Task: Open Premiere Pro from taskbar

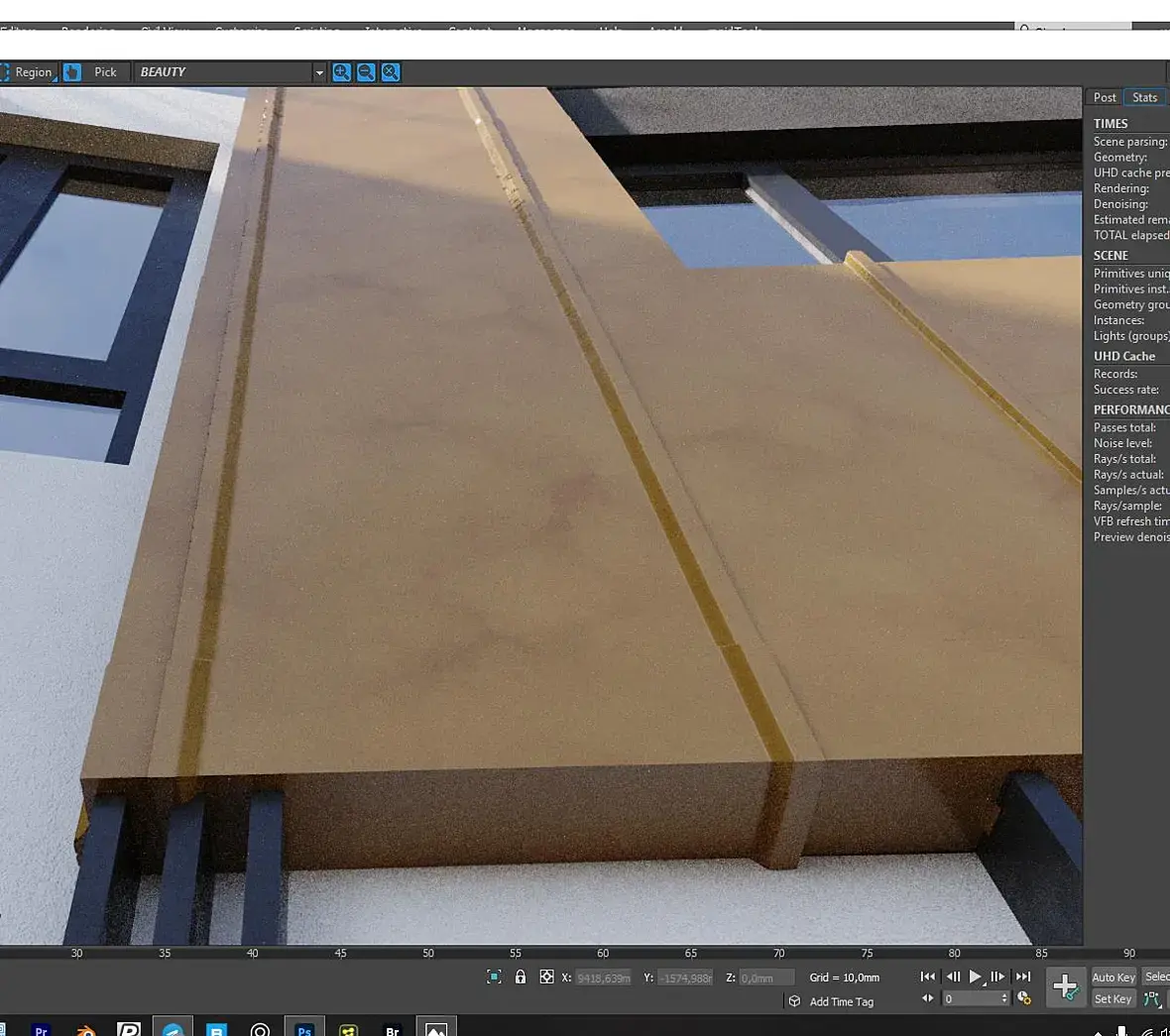Action: click(x=42, y=1029)
